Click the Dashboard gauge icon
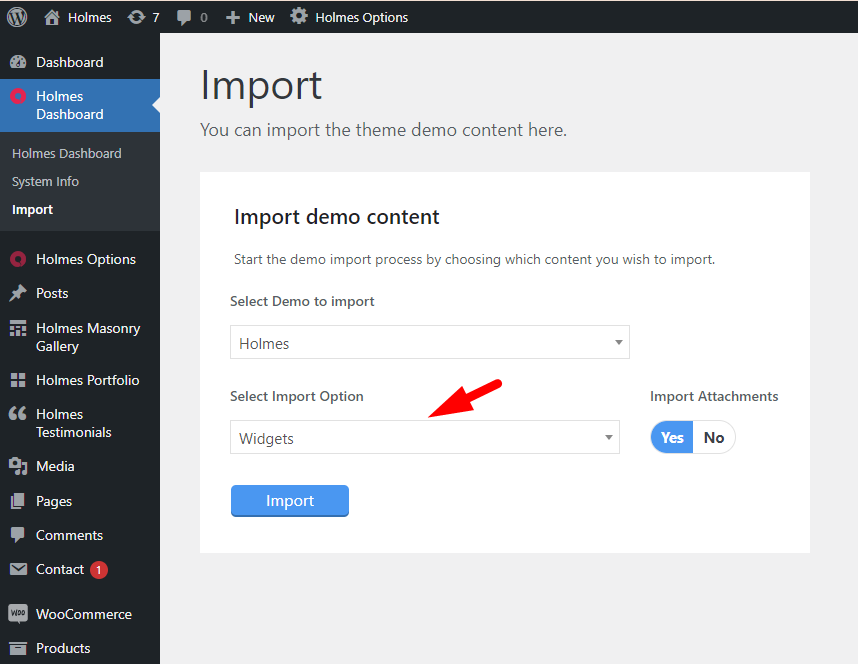This screenshot has width=858, height=664. 18,62
